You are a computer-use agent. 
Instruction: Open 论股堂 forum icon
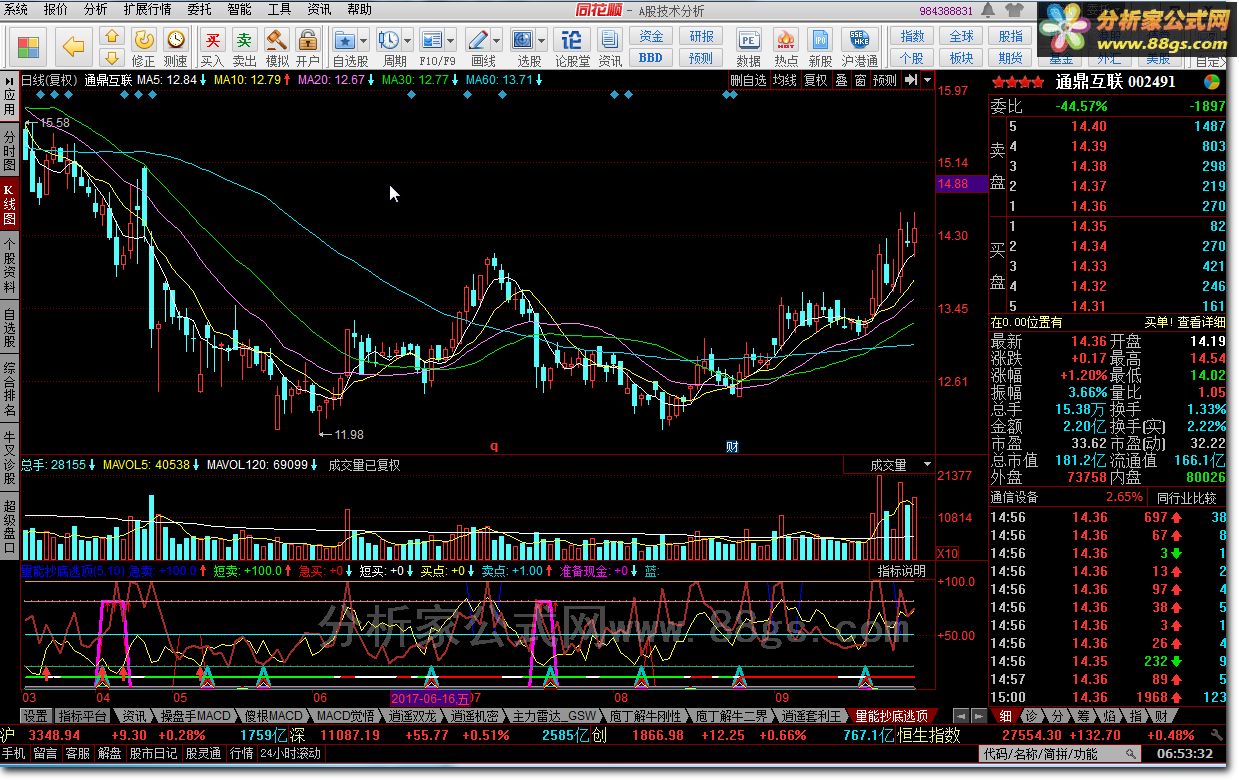tap(572, 40)
